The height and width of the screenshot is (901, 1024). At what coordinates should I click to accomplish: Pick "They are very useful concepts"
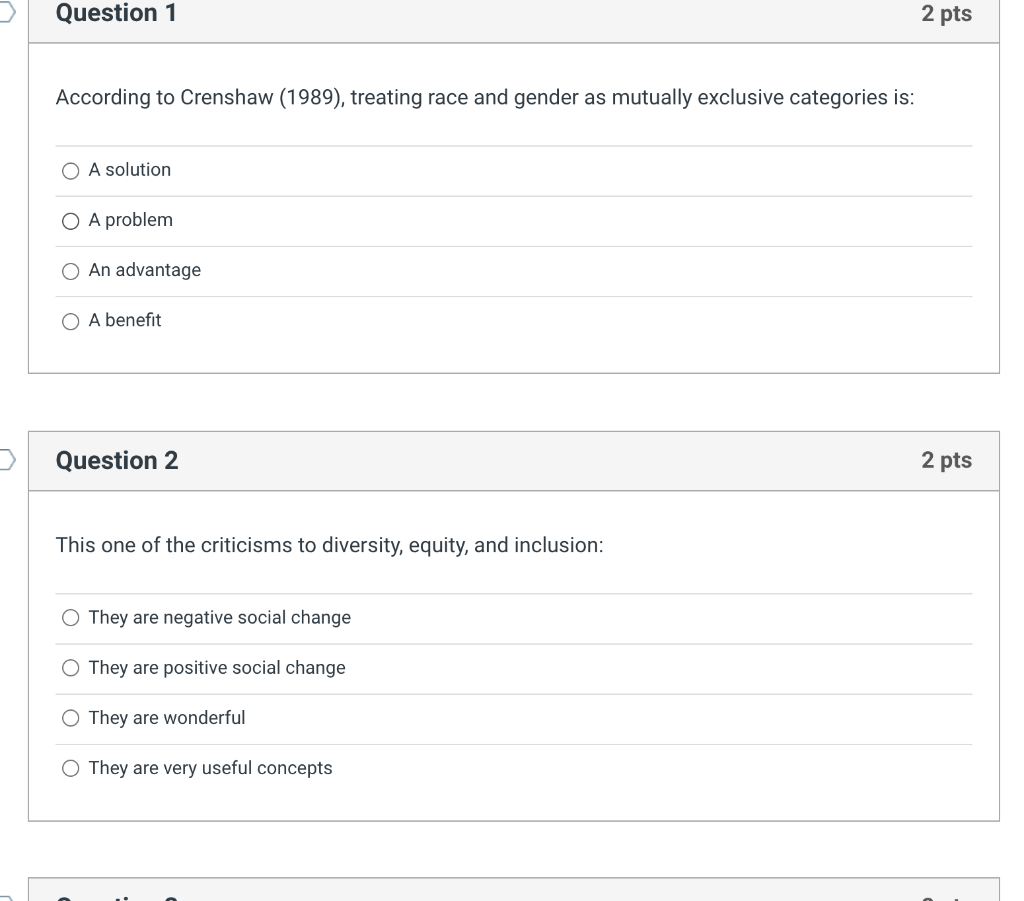(70, 767)
